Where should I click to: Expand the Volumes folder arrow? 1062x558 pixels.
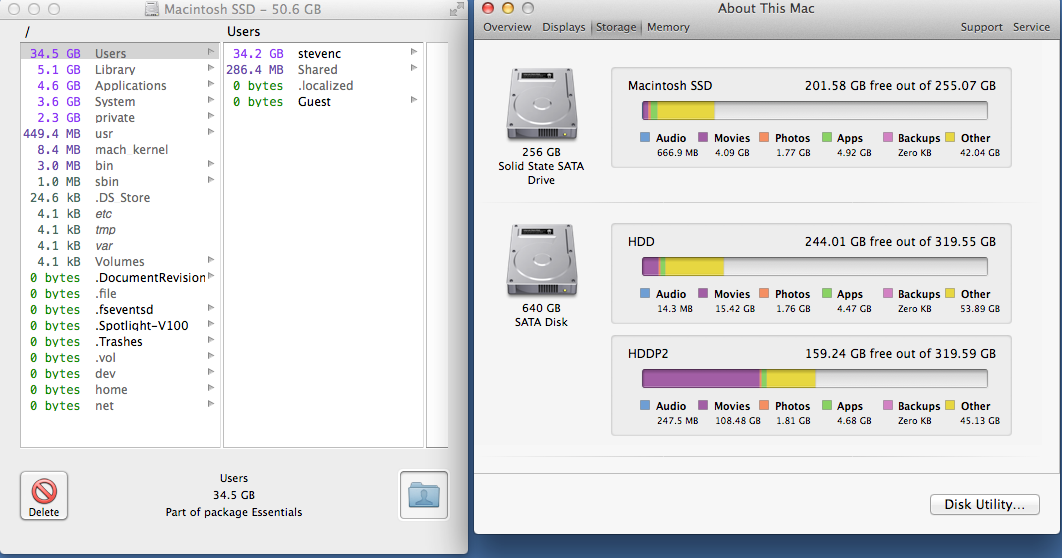[211, 259]
